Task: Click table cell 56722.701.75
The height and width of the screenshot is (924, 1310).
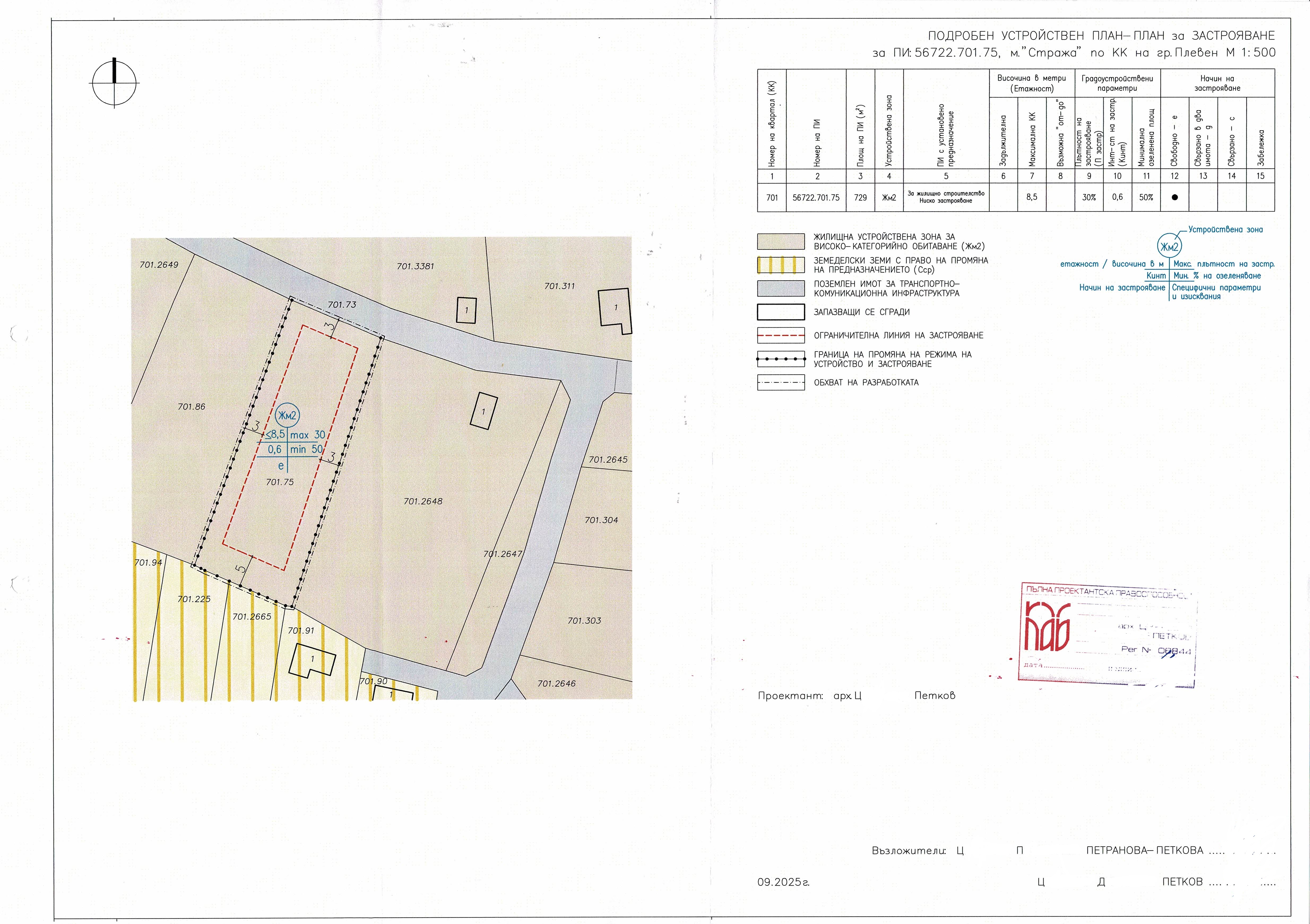Action: click(x=816, y=197)
